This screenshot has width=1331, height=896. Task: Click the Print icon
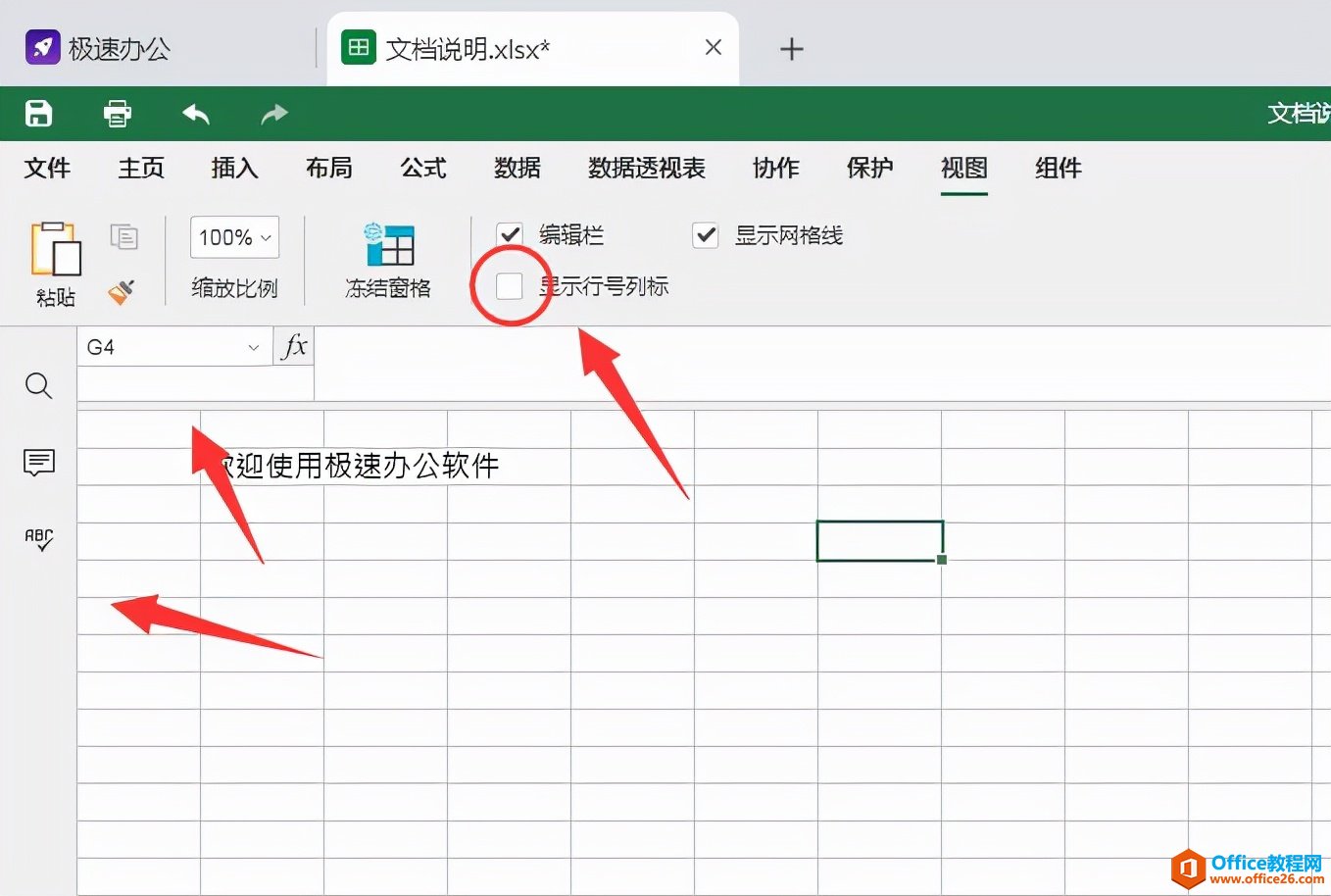(117, 113)
